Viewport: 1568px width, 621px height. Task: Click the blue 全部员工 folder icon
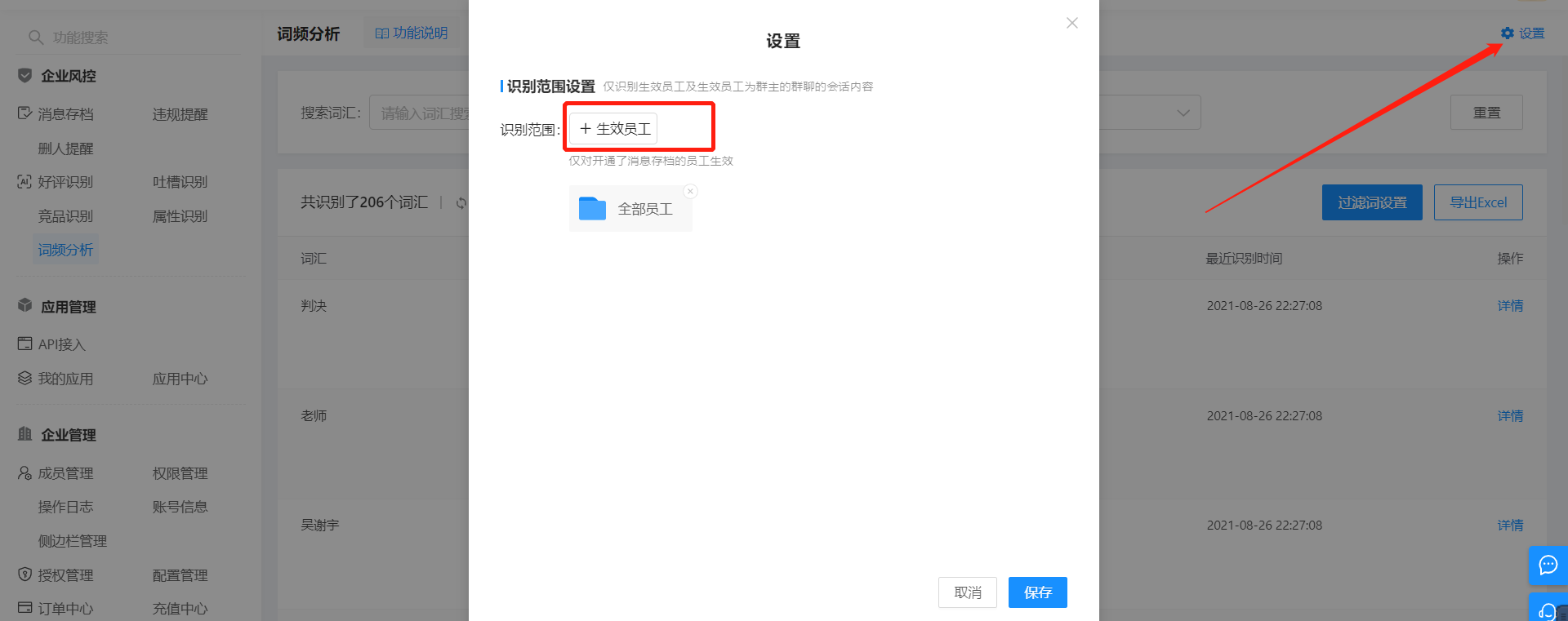click(x=592, y=209)
